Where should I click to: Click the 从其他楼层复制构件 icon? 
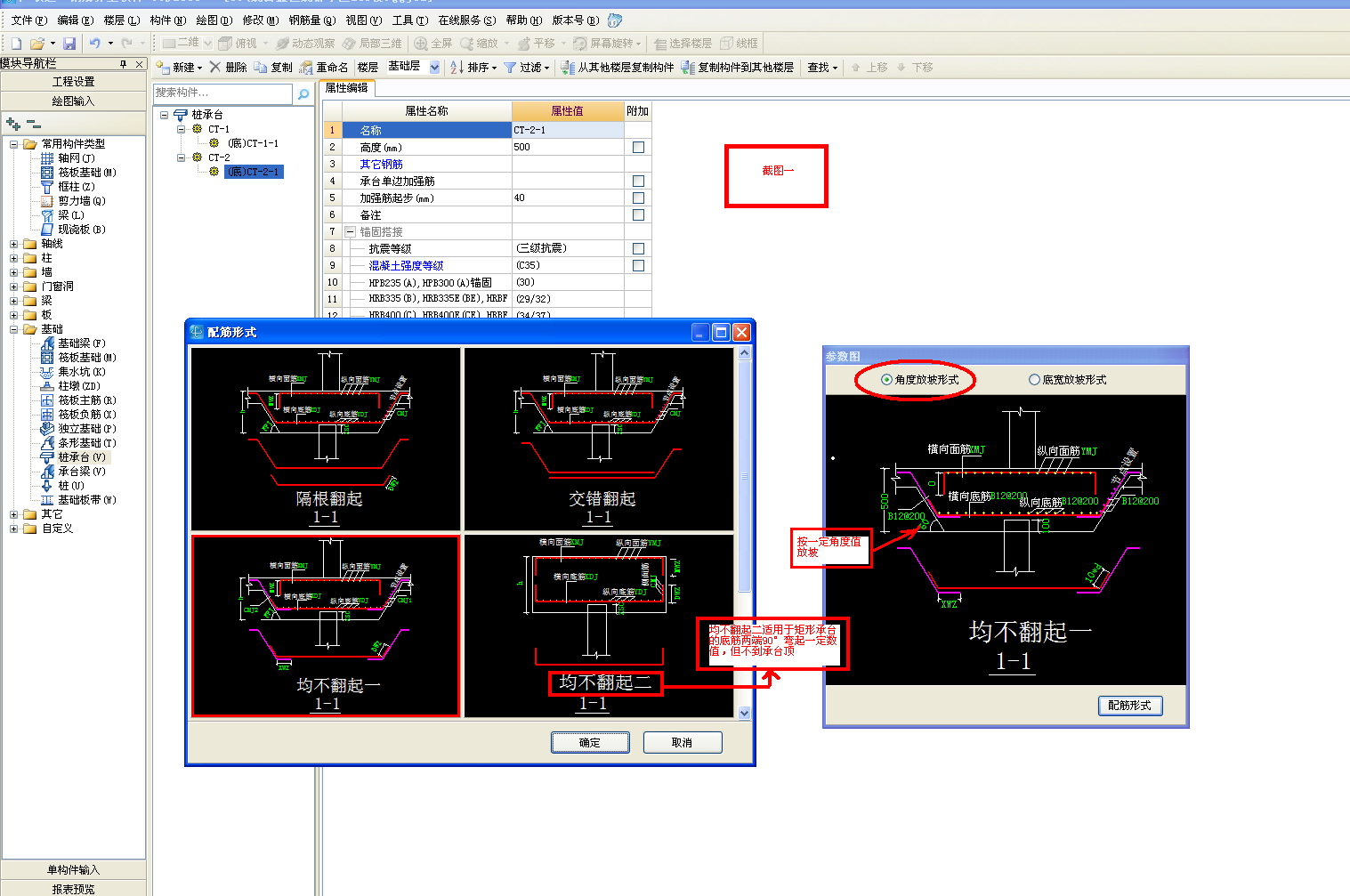click(569, 67)
